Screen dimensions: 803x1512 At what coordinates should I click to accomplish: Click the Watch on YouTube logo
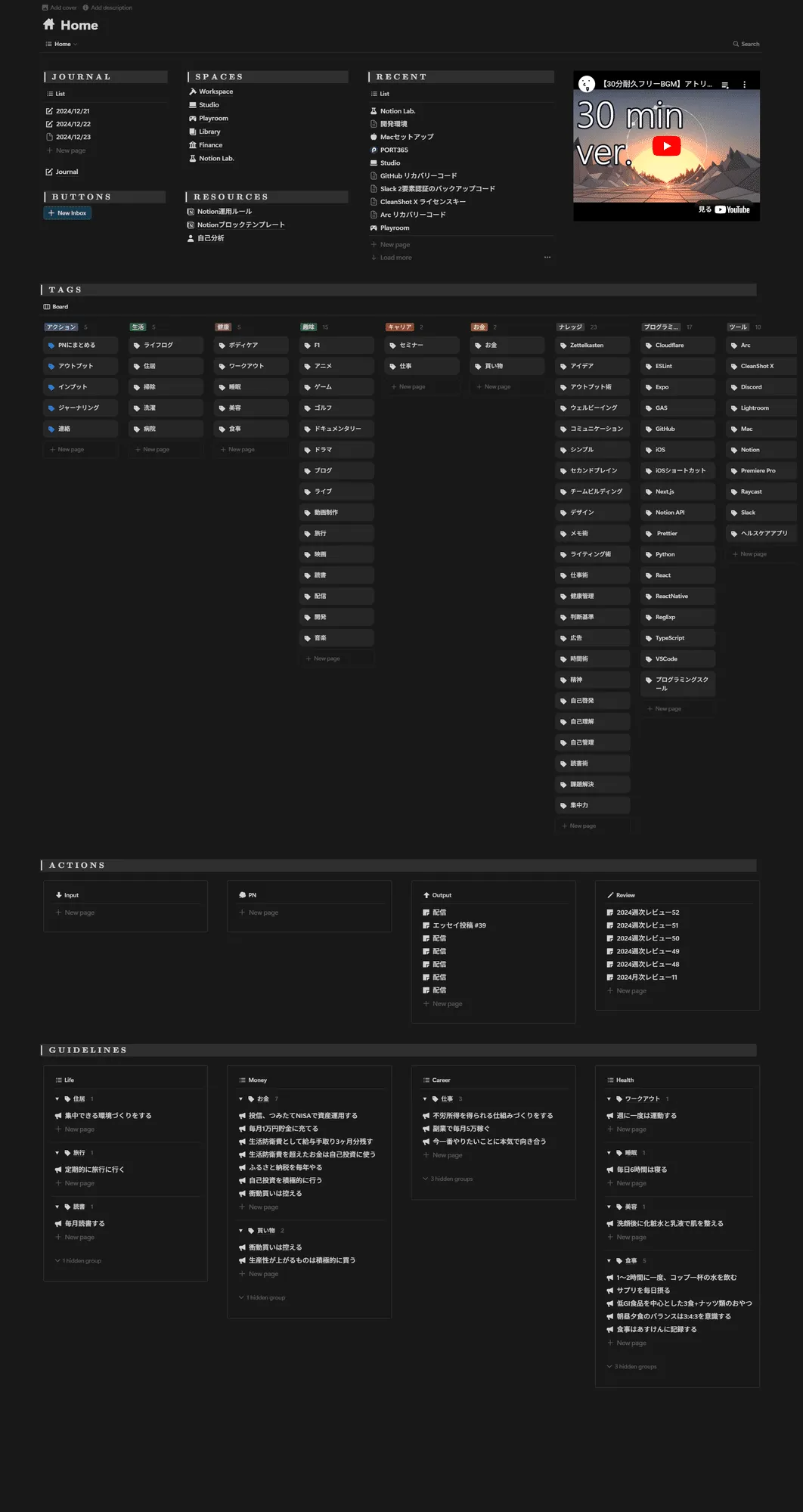point(724,210)
